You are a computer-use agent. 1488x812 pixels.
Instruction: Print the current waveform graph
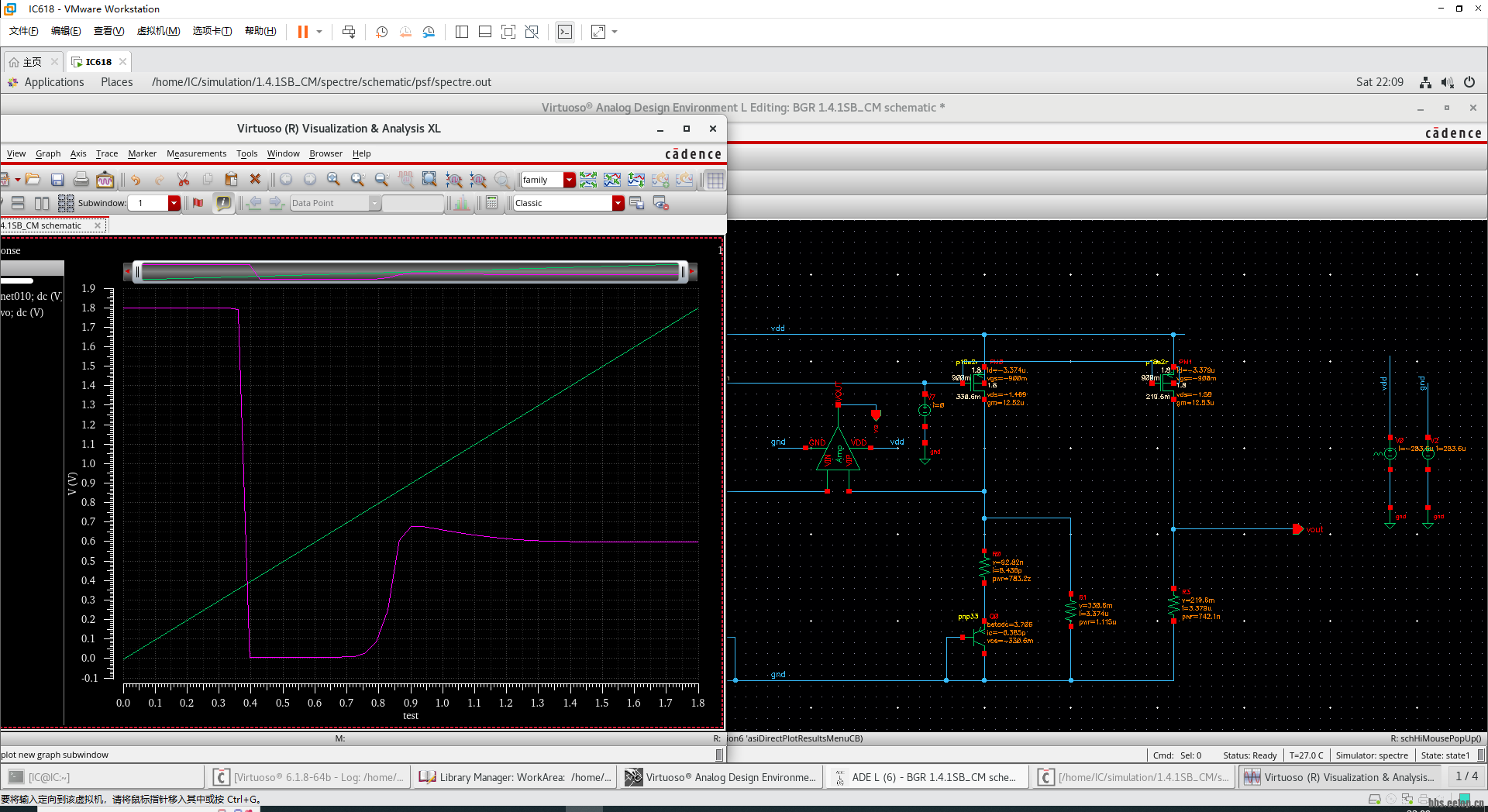(81, 180)
